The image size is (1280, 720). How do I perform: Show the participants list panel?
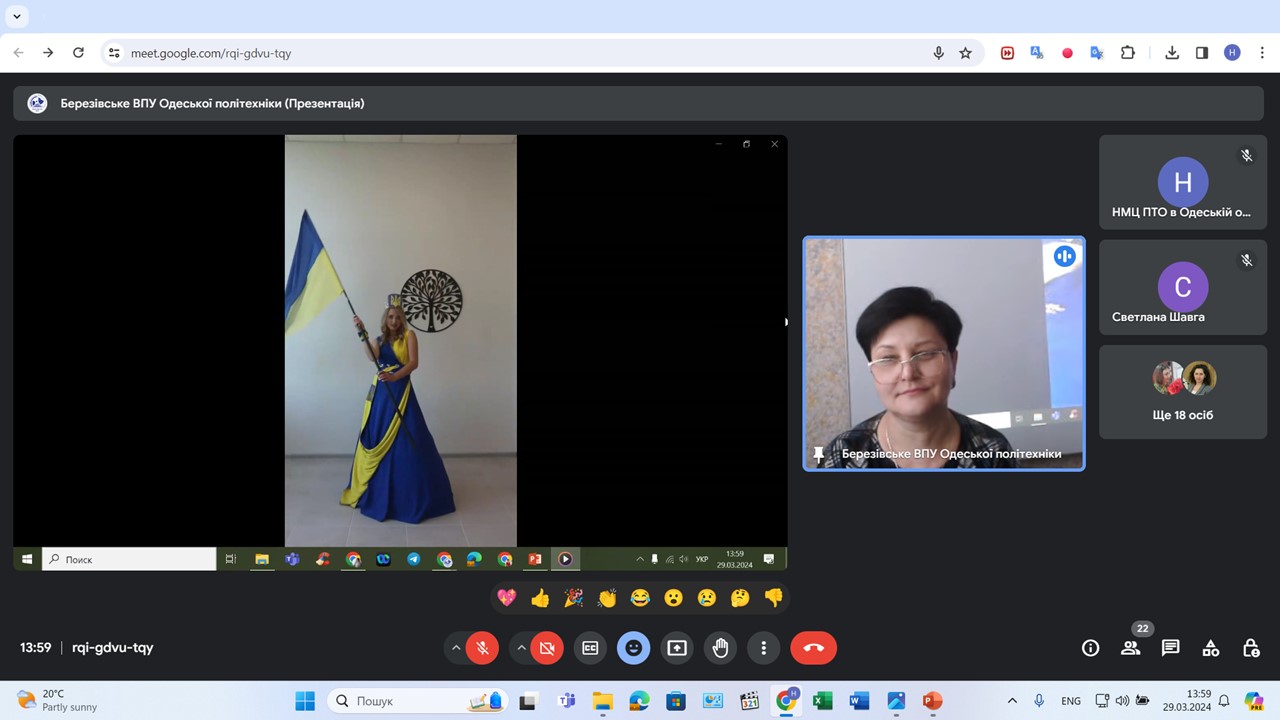pyautogui.click(x=1130, y=648)
